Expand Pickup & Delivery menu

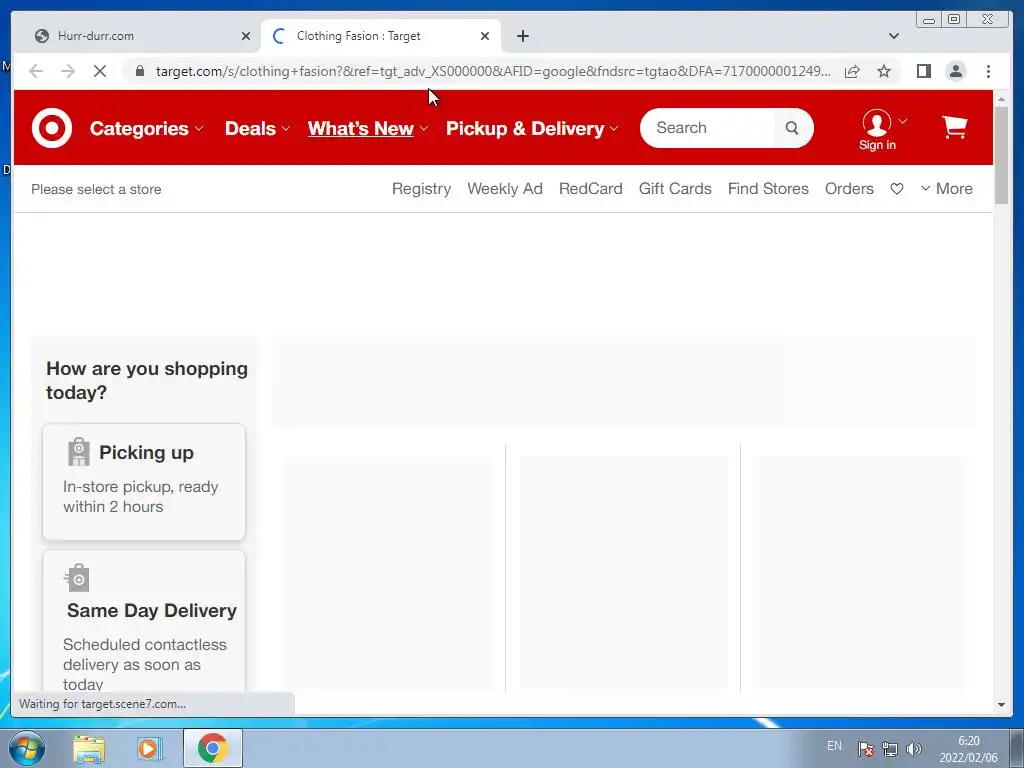(x=532, y=129)
